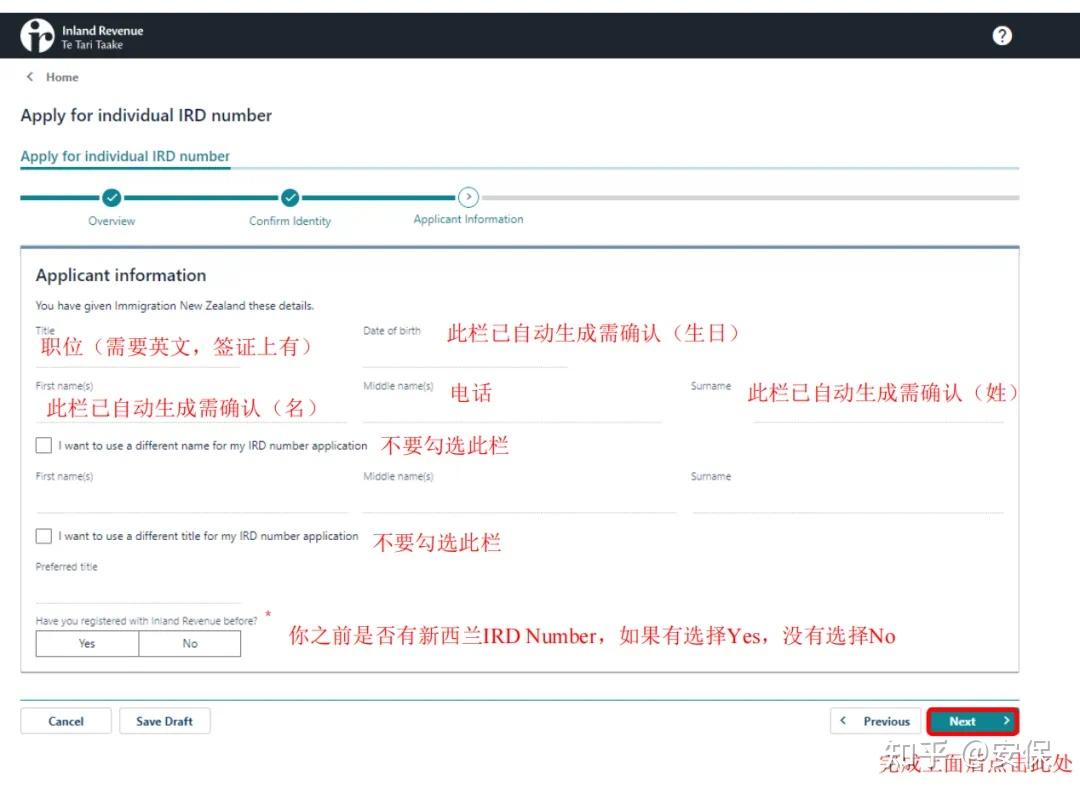Click the Overview completed checkmark icon
This screenshot has height=799, width=1080.
111,197
